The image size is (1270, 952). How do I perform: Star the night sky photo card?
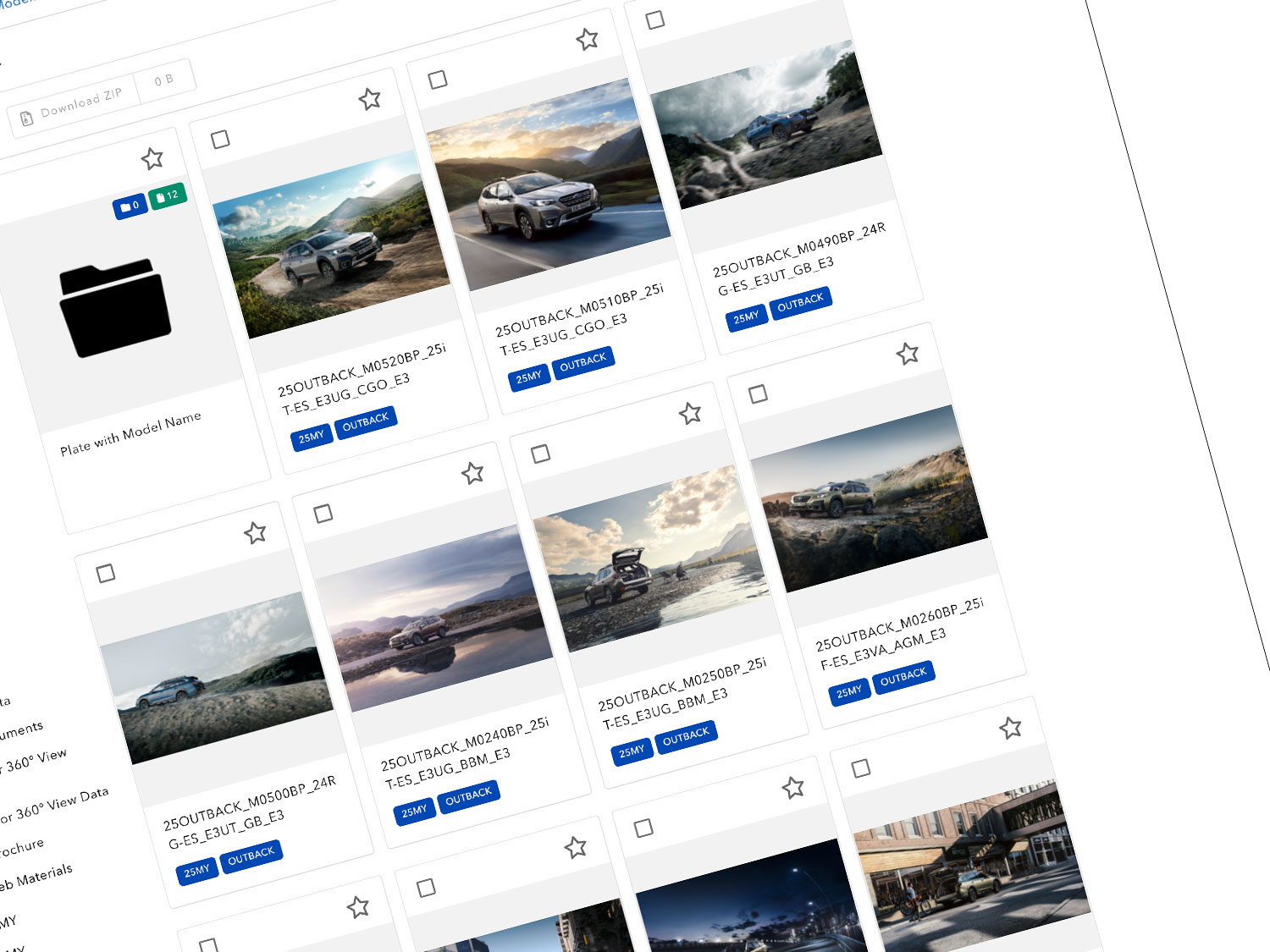pyautogui.click(x=792, y=788)
